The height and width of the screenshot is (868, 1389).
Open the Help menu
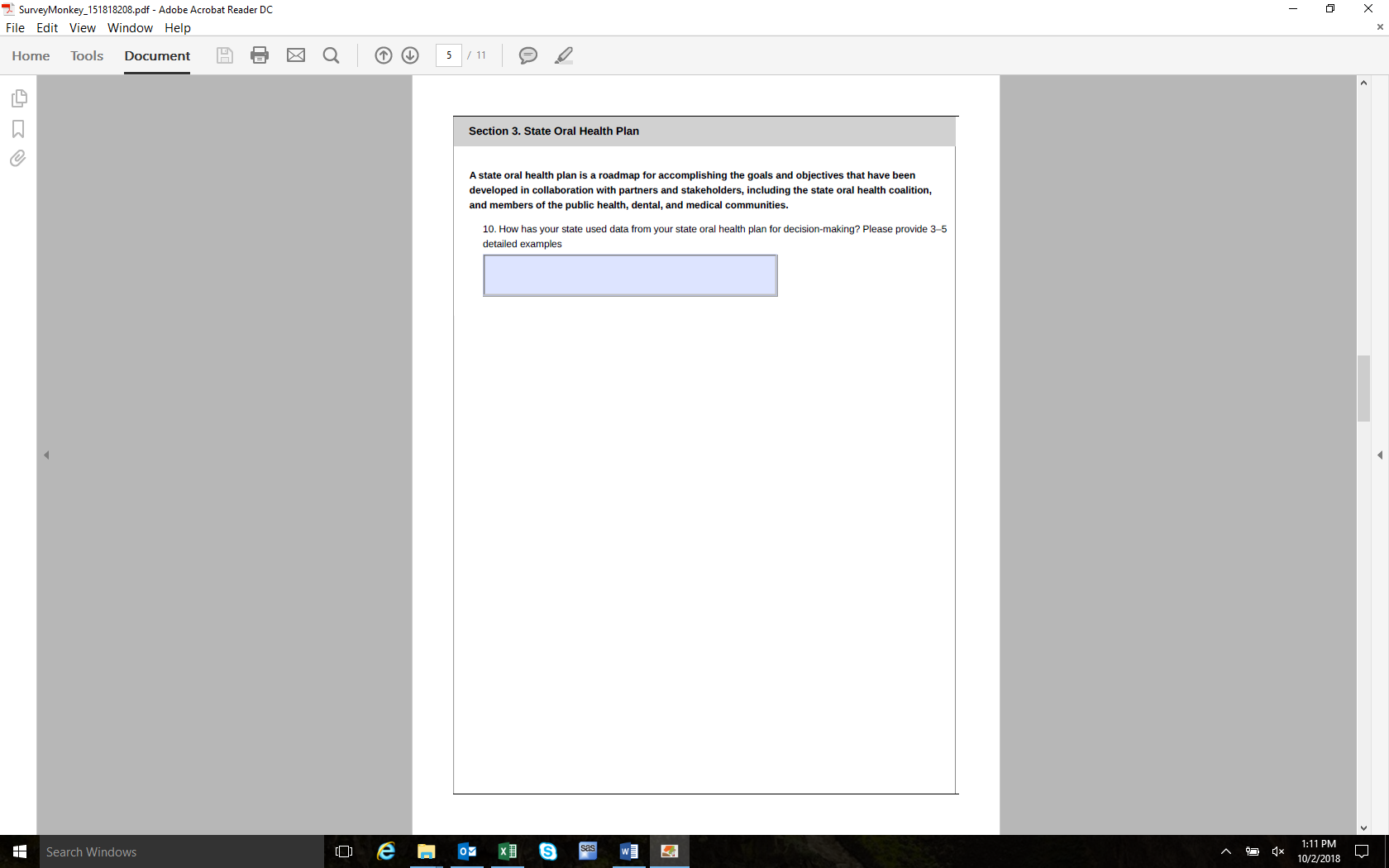pyautogui.click(x=178, y=27)
